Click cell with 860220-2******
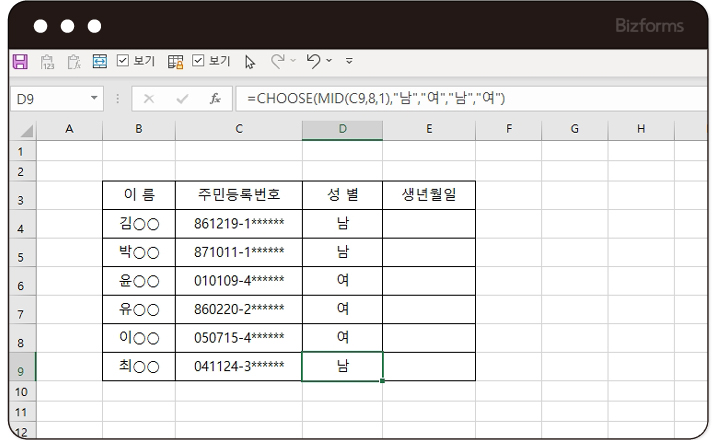715x440 pixels. coord(239,310)
